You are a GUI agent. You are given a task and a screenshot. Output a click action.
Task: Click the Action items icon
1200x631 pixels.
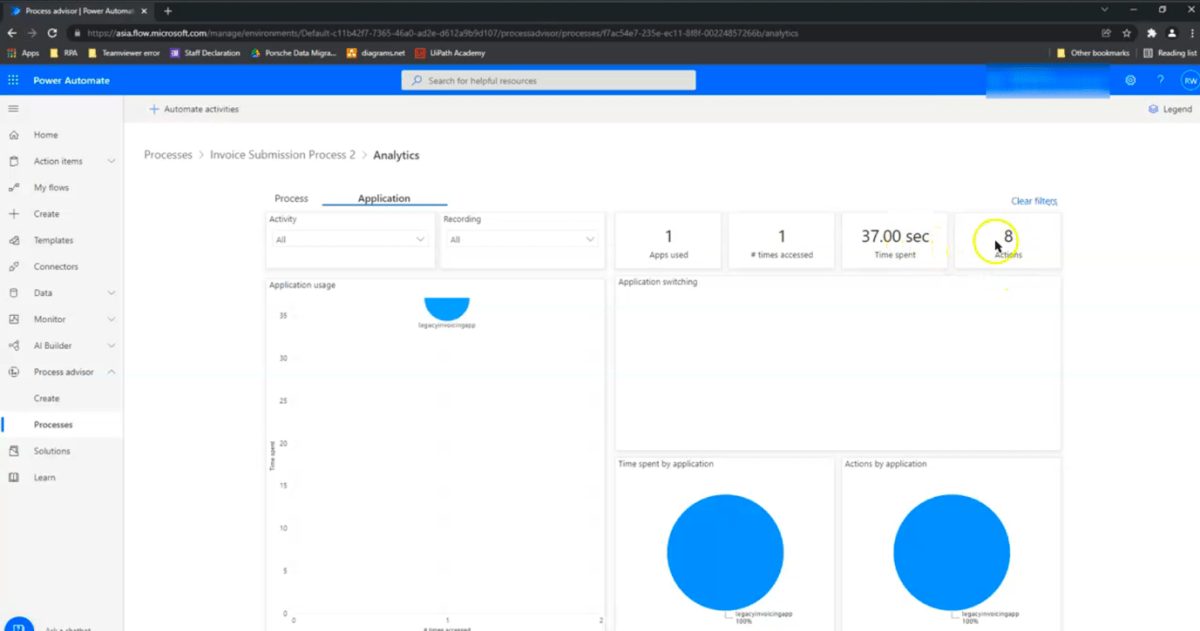pos(14,161)
